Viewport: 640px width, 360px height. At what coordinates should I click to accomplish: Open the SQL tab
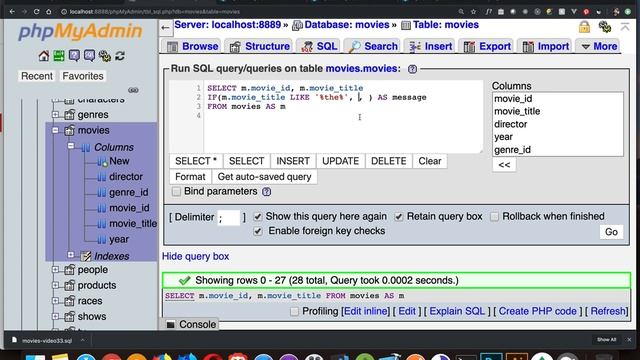click(x=318, y=47)
